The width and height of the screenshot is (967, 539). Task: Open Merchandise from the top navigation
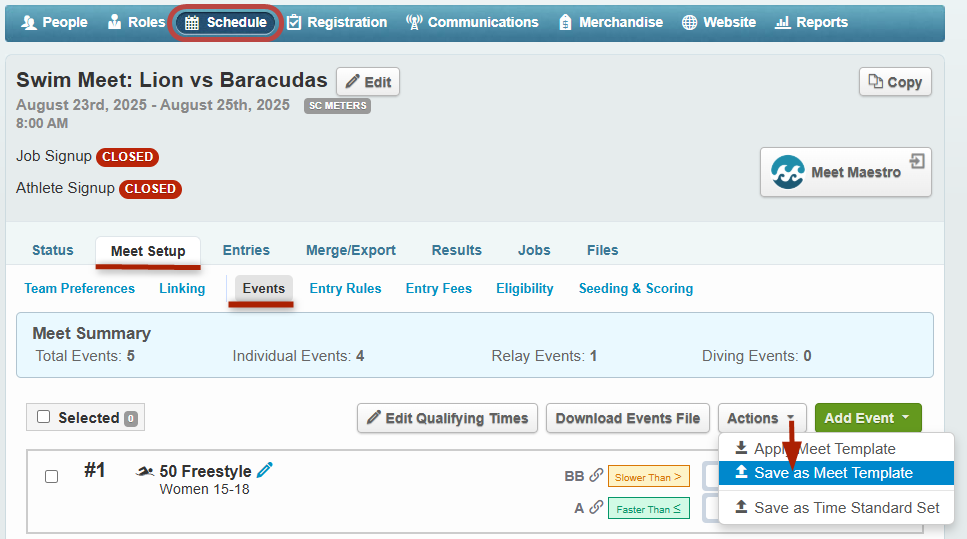point(610,22)
